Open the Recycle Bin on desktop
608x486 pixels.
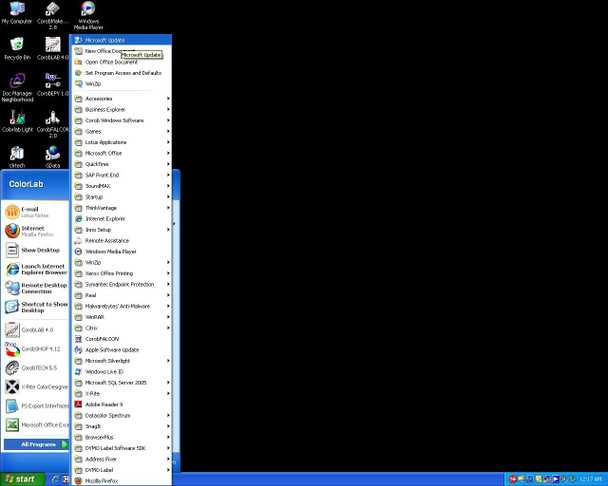(17, 49)
